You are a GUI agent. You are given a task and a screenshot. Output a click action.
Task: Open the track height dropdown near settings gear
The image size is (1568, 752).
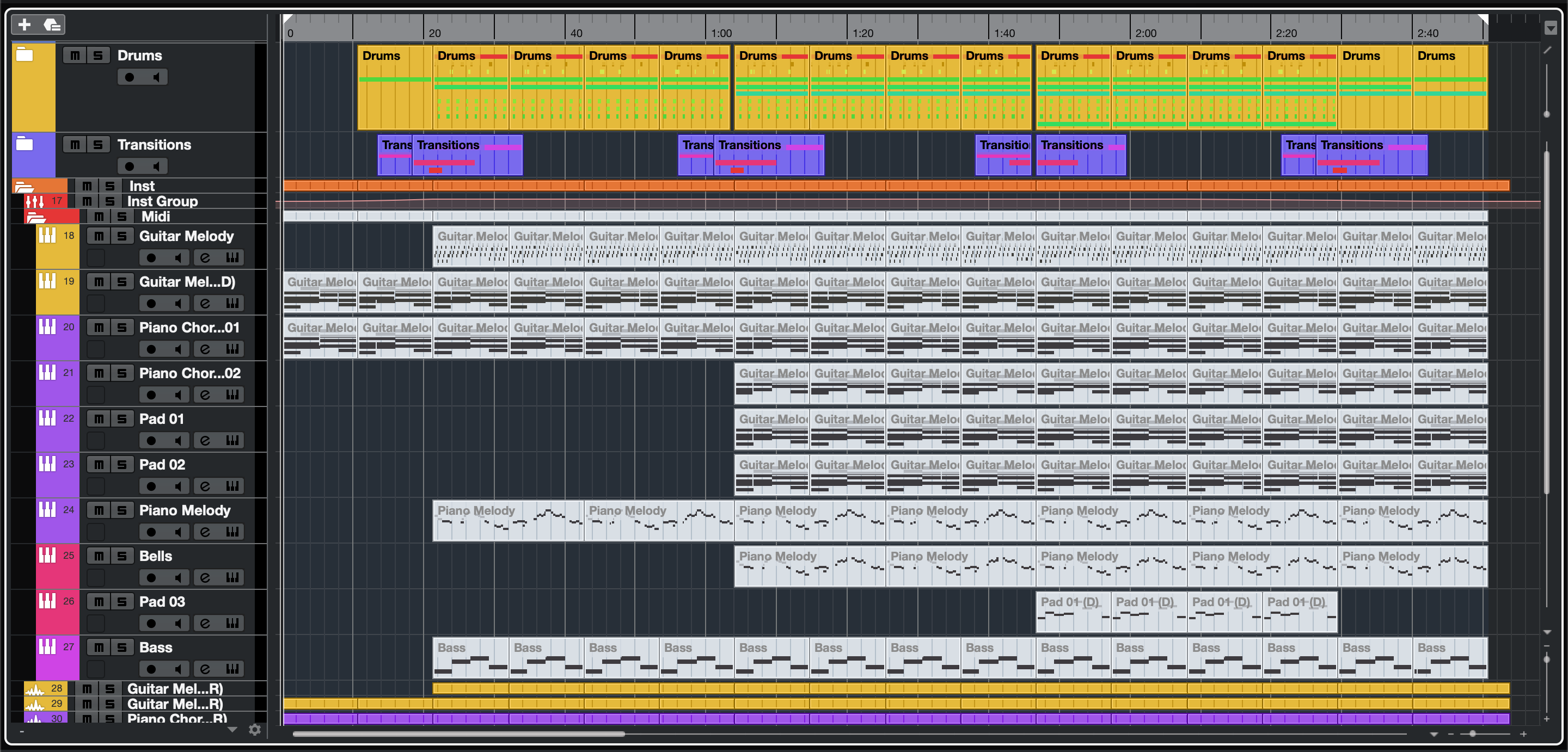(232, 730)
